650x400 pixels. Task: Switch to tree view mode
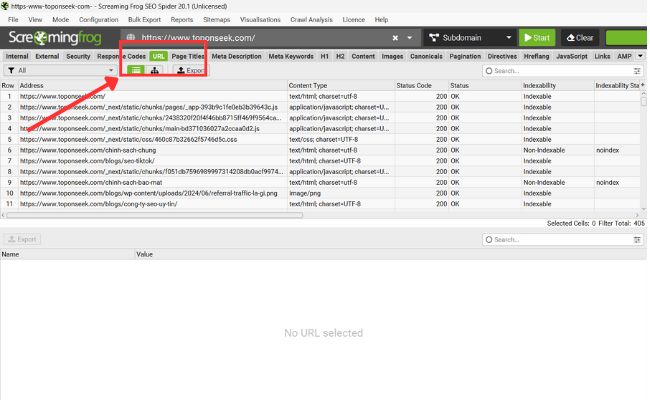pos(155,71)
